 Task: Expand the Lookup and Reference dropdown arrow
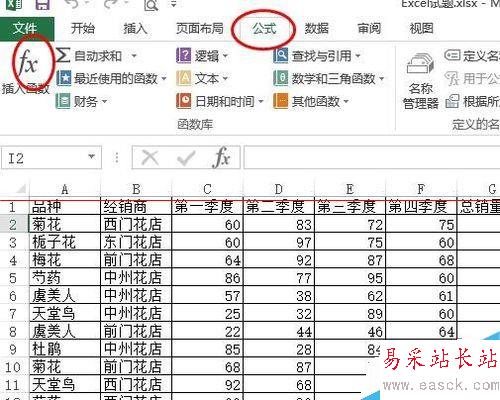click(x=358, y=56)
